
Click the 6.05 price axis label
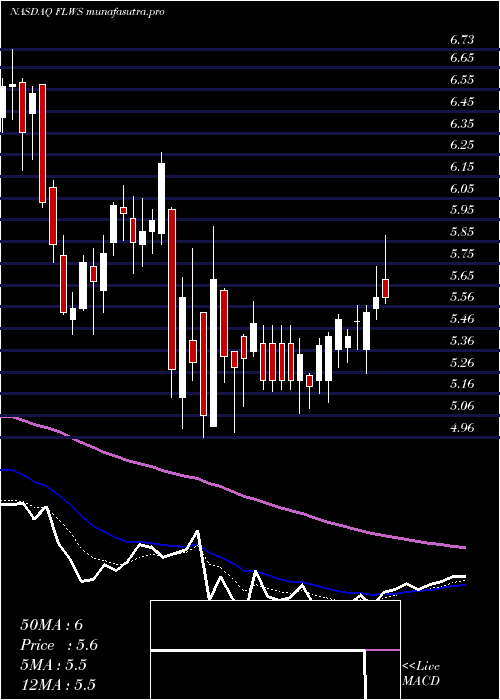point(462,188)
